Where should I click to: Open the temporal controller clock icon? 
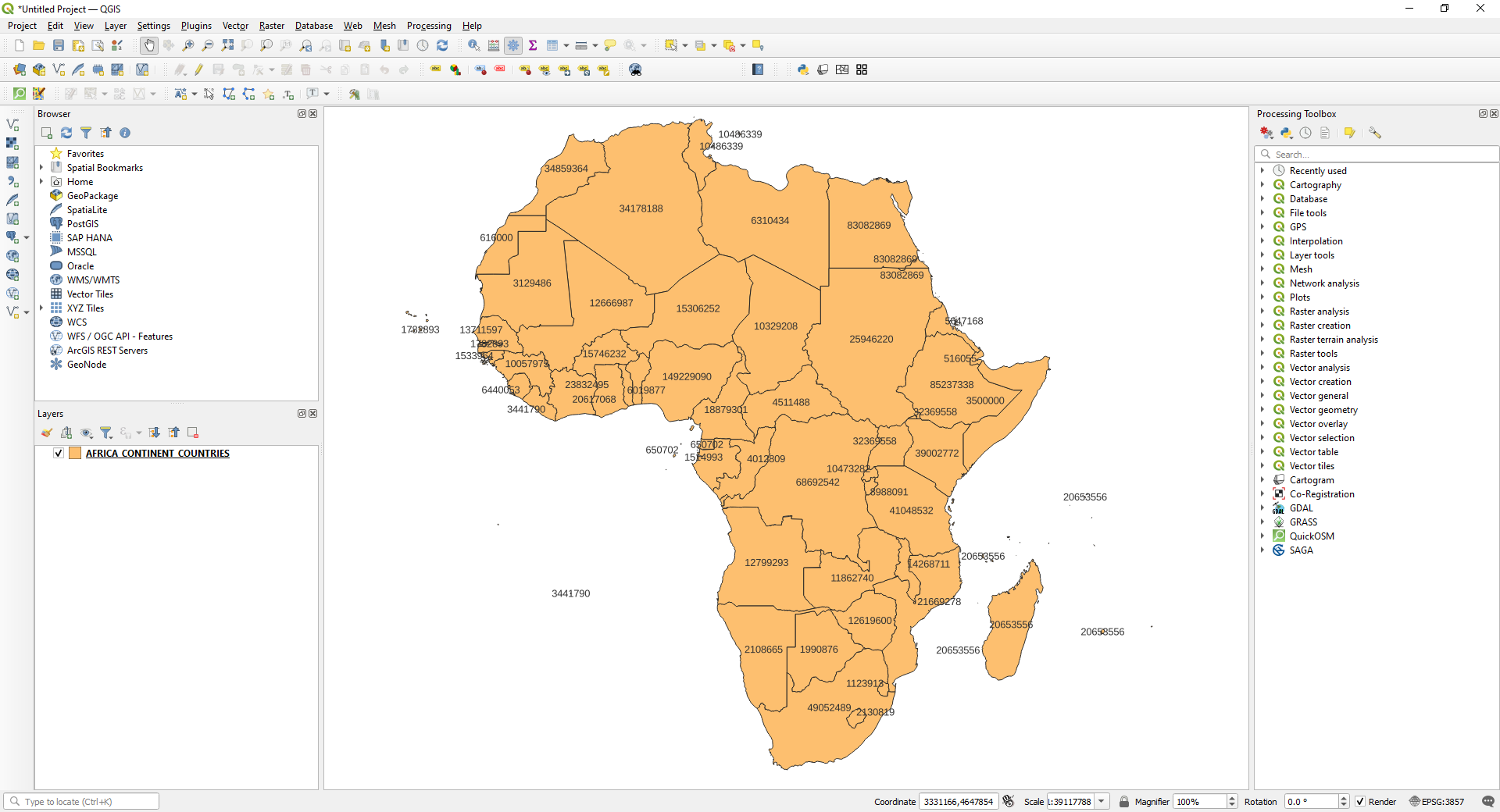click(x=423, y=46)
